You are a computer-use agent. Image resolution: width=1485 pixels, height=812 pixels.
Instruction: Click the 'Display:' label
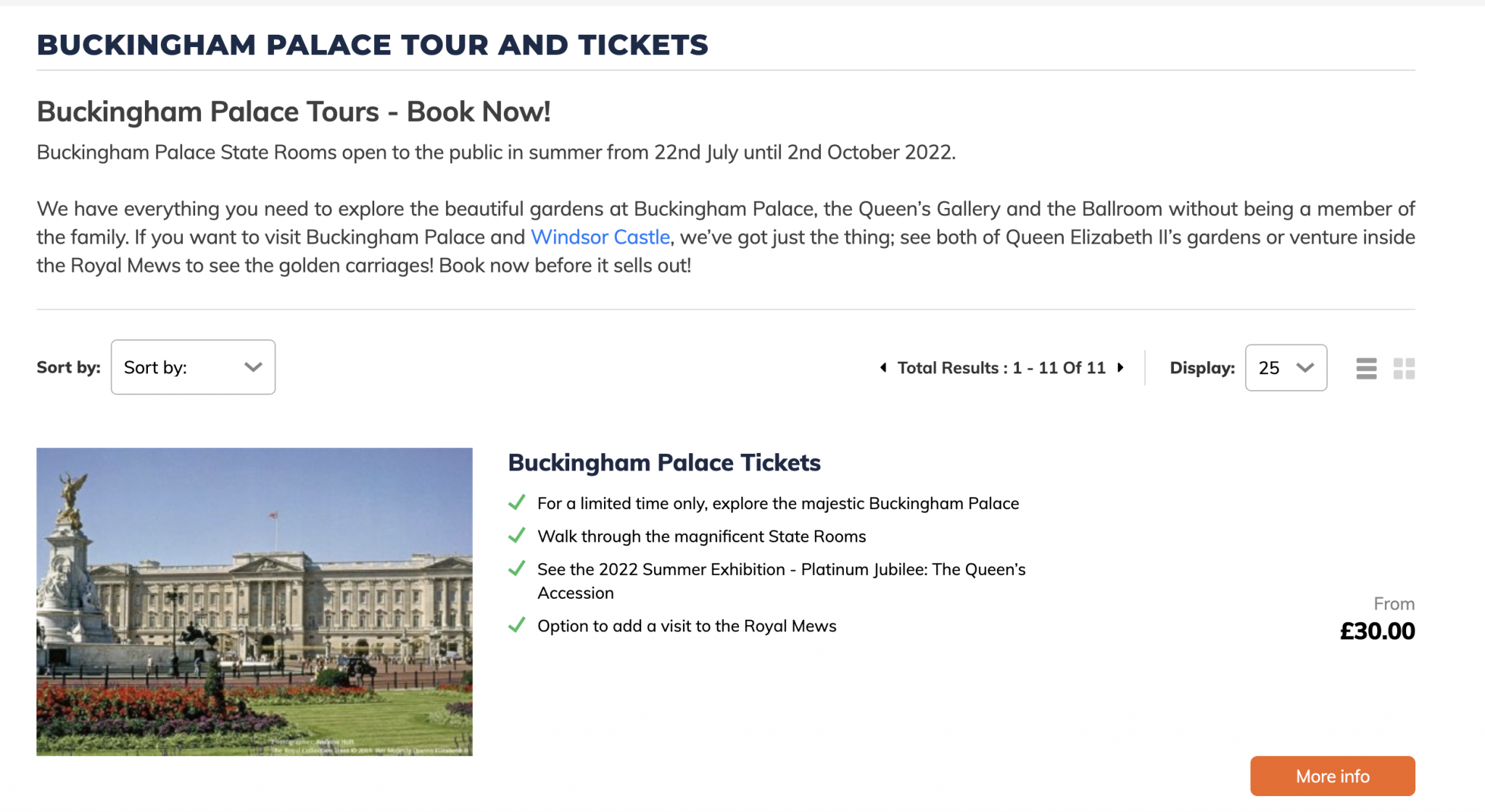(1201, 368)
